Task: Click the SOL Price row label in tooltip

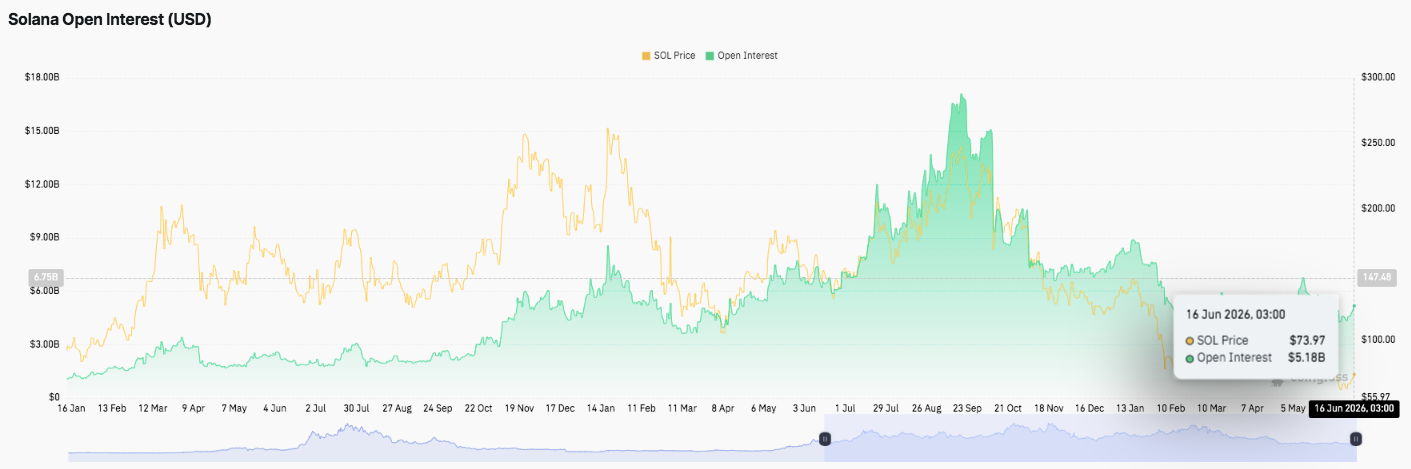Action: coord(1222,340)
